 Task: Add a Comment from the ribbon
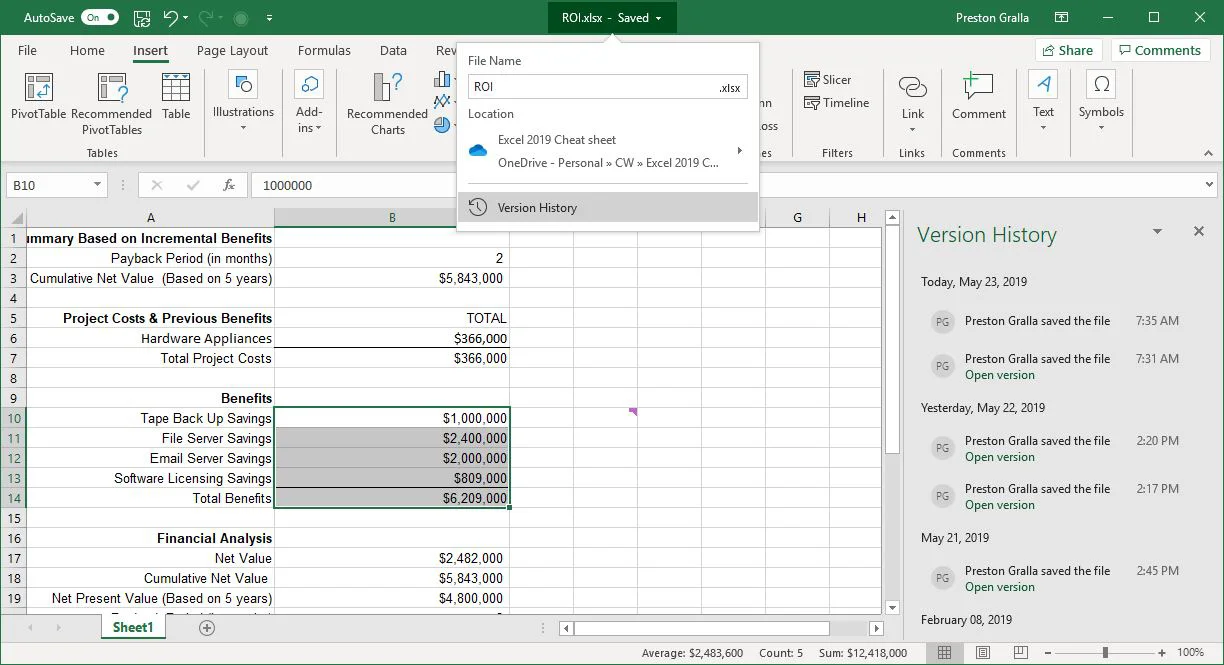(979, 97)
